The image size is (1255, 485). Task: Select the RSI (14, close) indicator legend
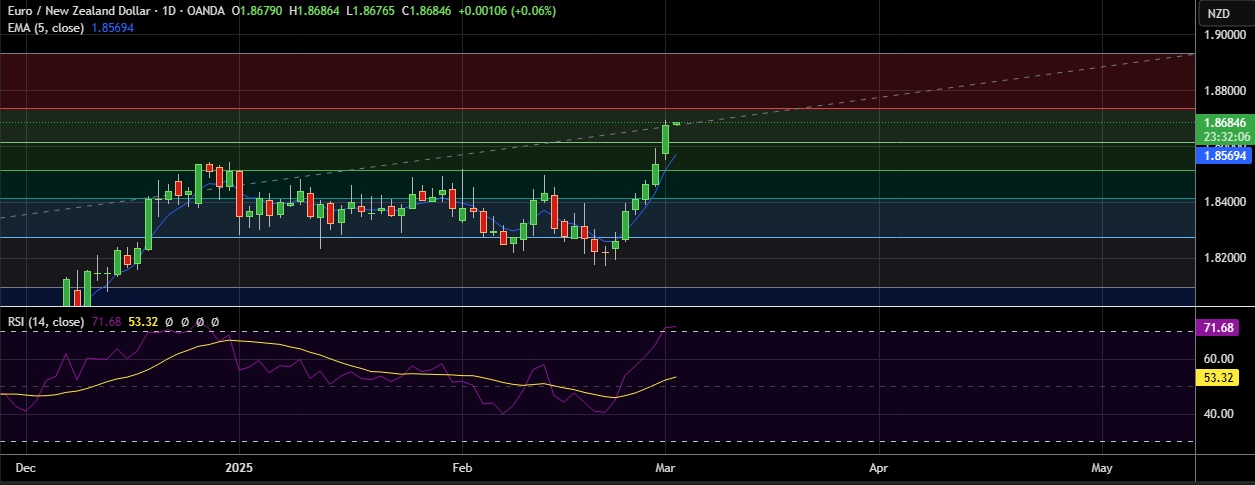click(x=46, y=322)
